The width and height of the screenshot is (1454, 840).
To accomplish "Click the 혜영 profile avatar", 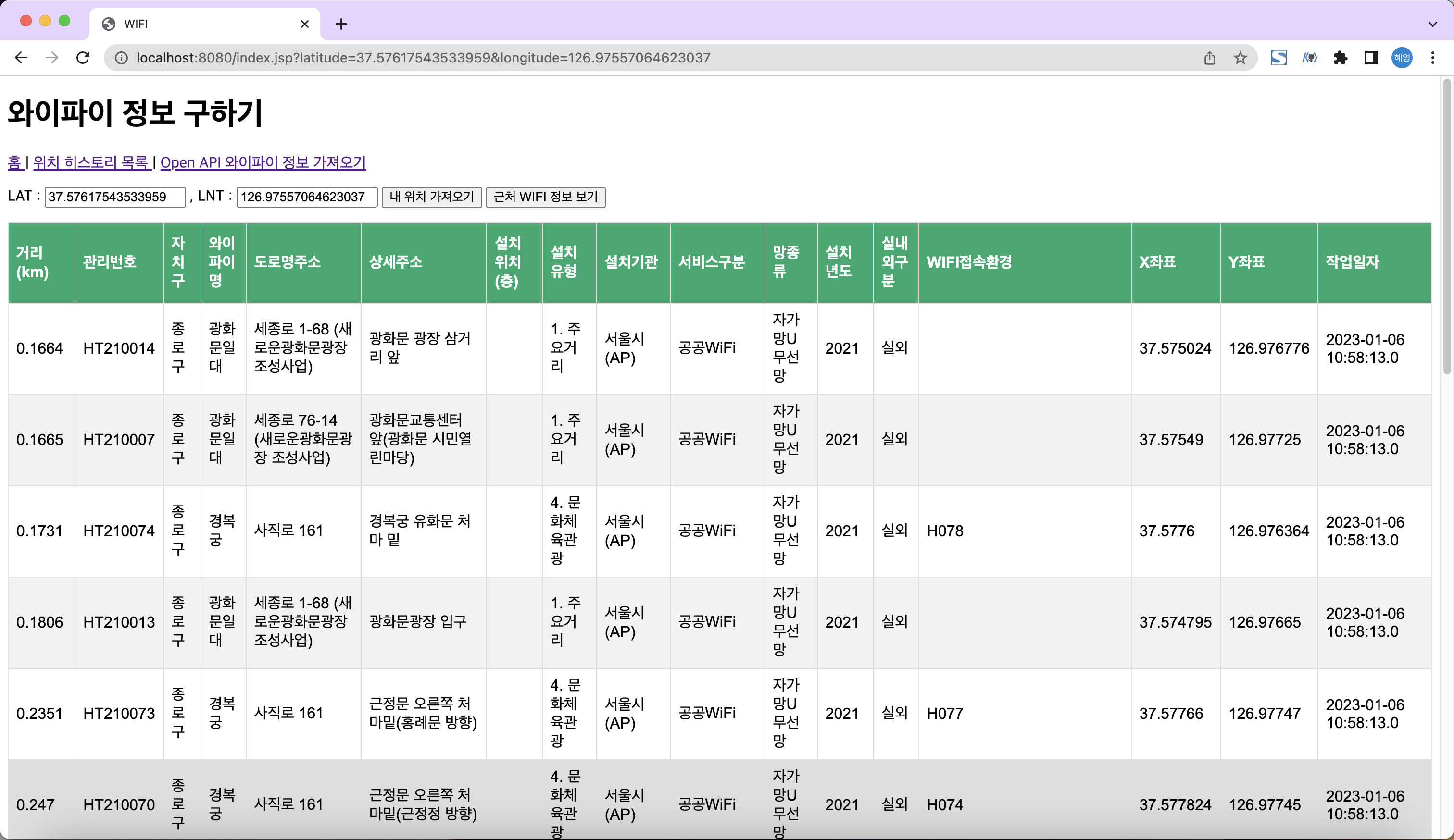I will (x=1402, y=58).
